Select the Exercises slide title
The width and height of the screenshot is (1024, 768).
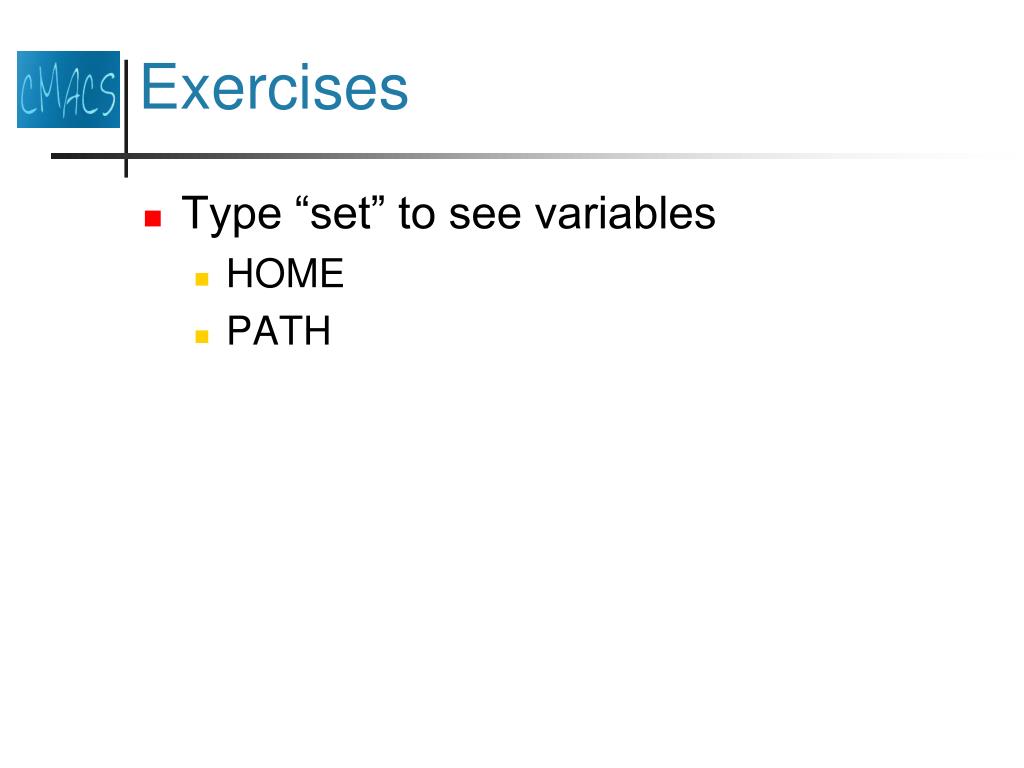tap(274, 87)
